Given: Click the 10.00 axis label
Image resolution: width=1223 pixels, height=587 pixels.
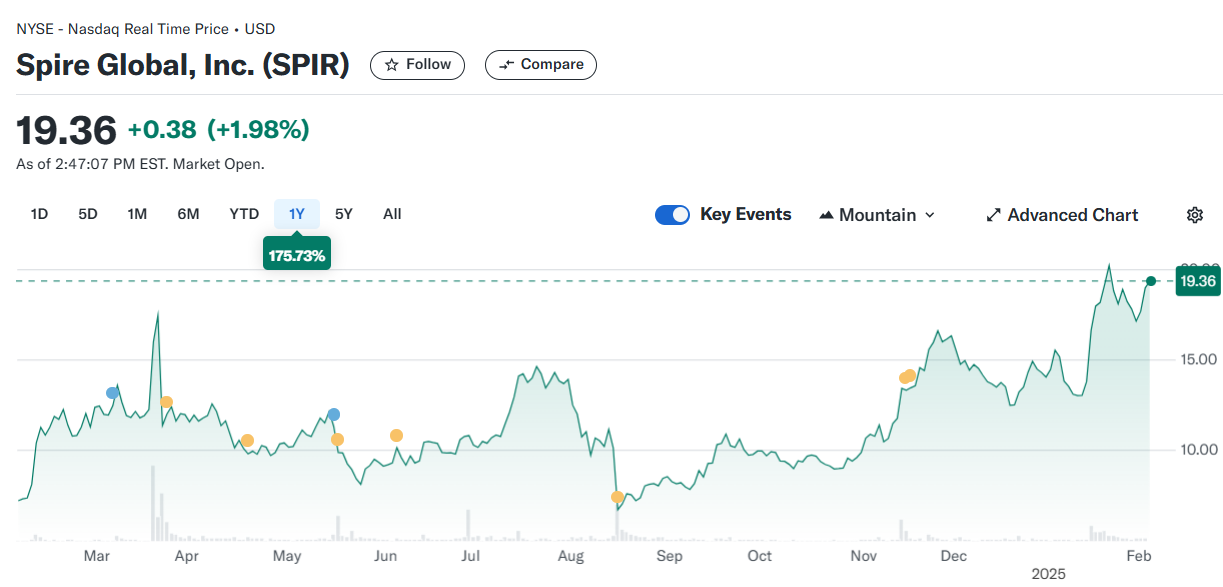Looking at the screenshot, I should click(1198, 450).
